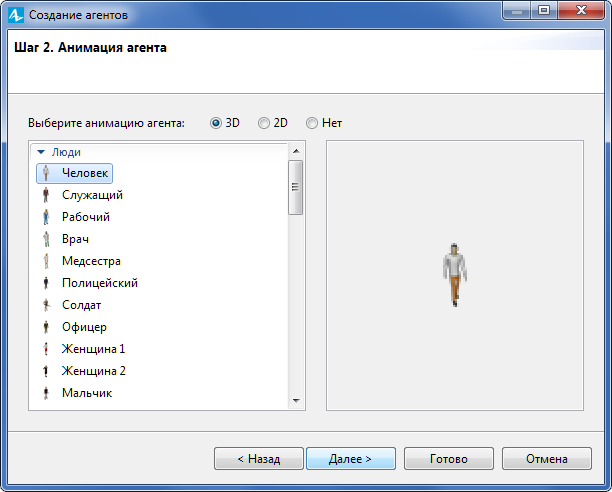The height and width of the screenshot is (492, 612).
Task: Cancel wizard with Отмена button
Action: point(547,458)
